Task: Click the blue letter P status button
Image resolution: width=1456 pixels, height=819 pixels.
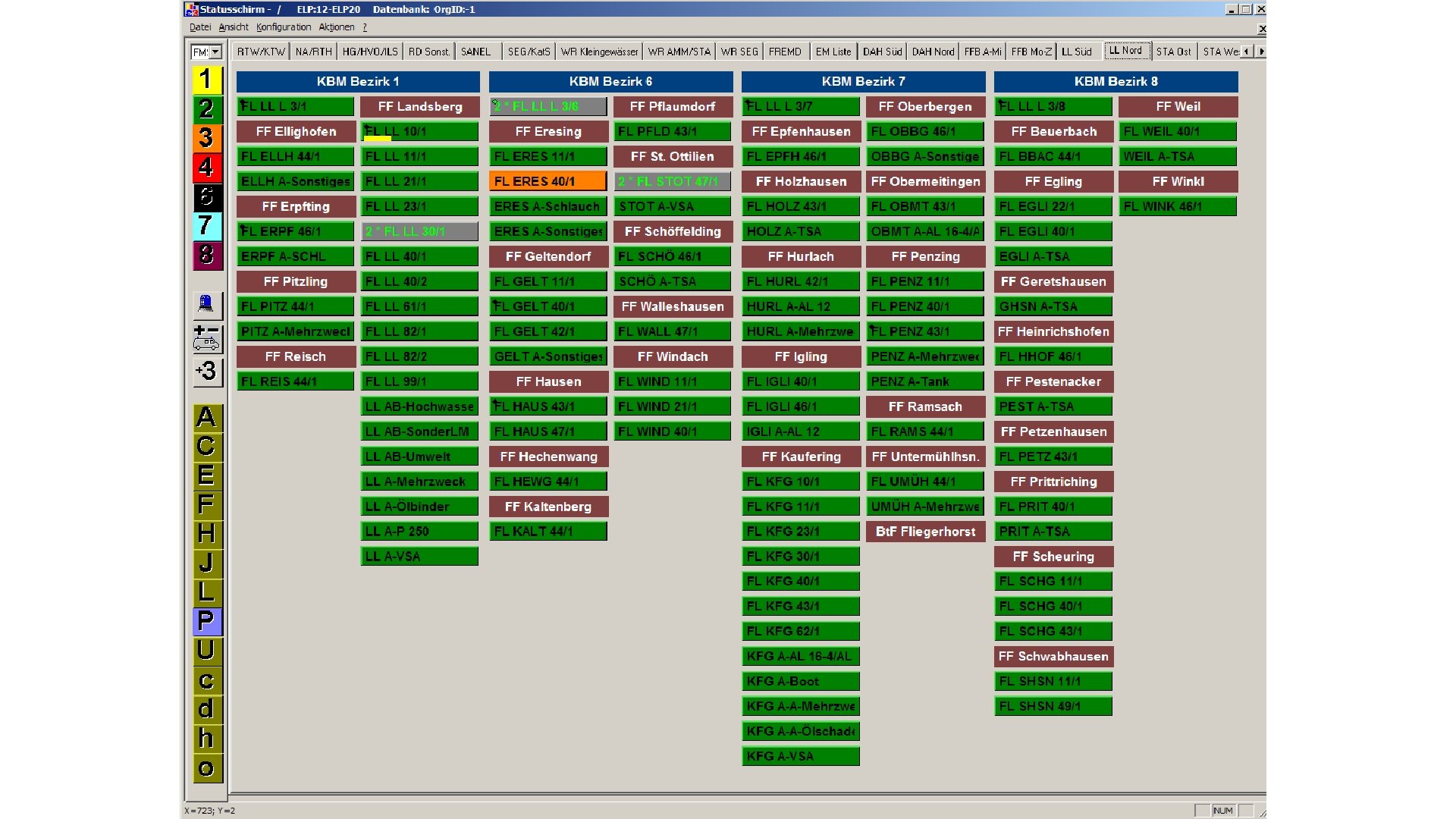Action: click(206, 621)
